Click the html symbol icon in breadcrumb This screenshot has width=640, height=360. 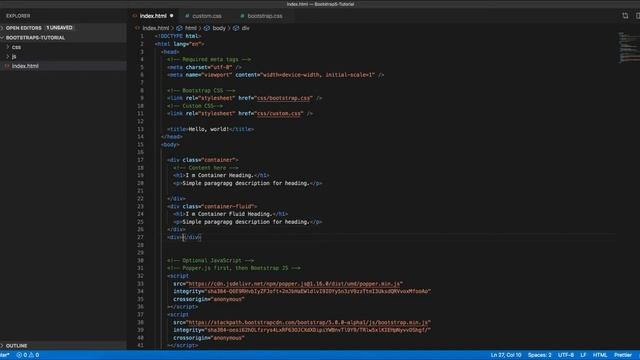(x=179, y=28)
